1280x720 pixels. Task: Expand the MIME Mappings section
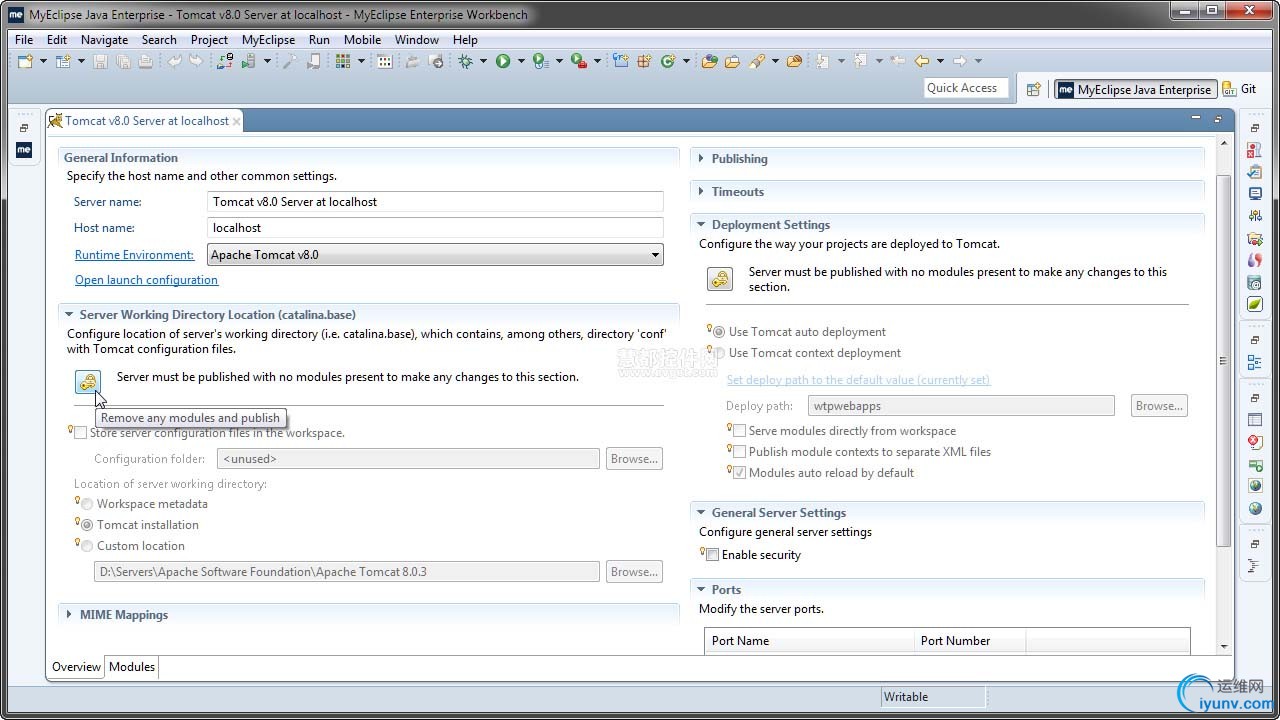(69, 615)
